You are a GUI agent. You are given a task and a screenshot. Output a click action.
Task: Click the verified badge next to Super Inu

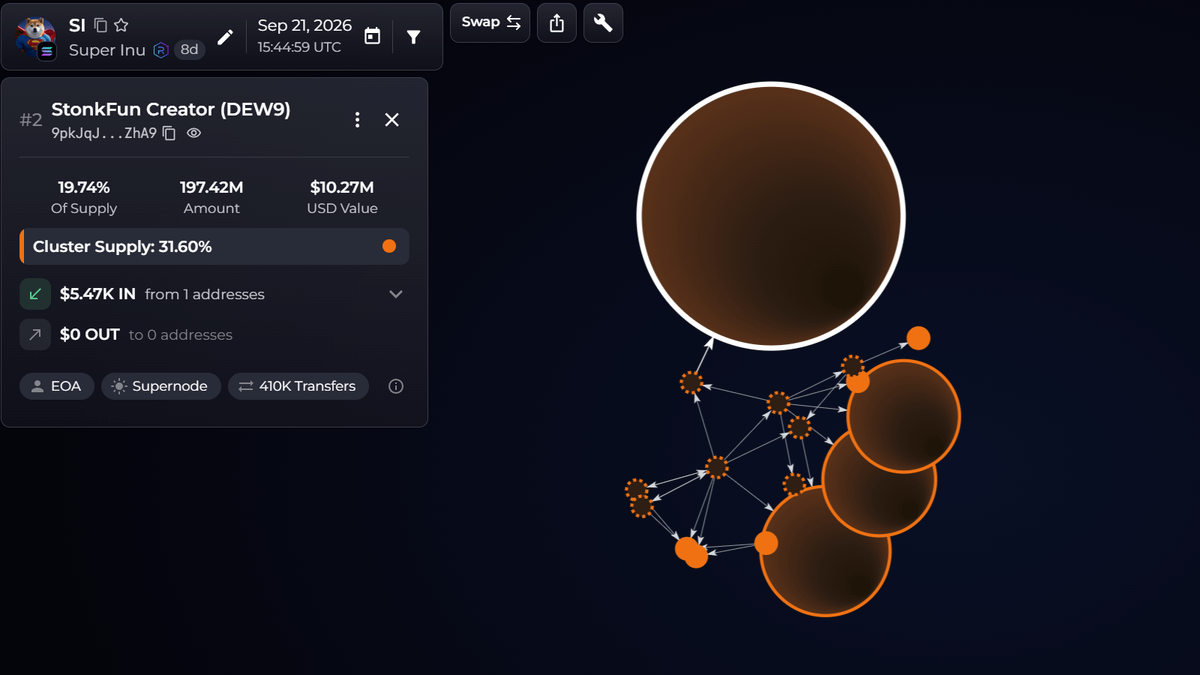[161, 50]
